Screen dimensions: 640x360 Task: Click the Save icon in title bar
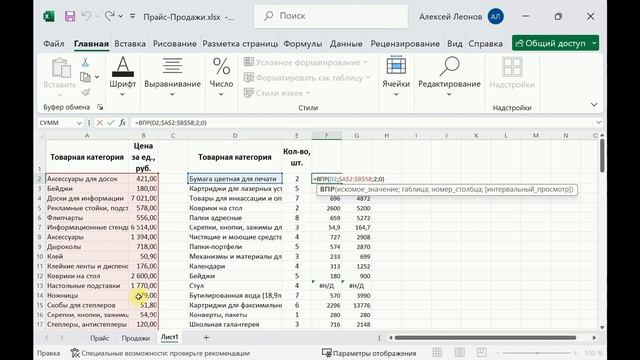click(70, 16)
